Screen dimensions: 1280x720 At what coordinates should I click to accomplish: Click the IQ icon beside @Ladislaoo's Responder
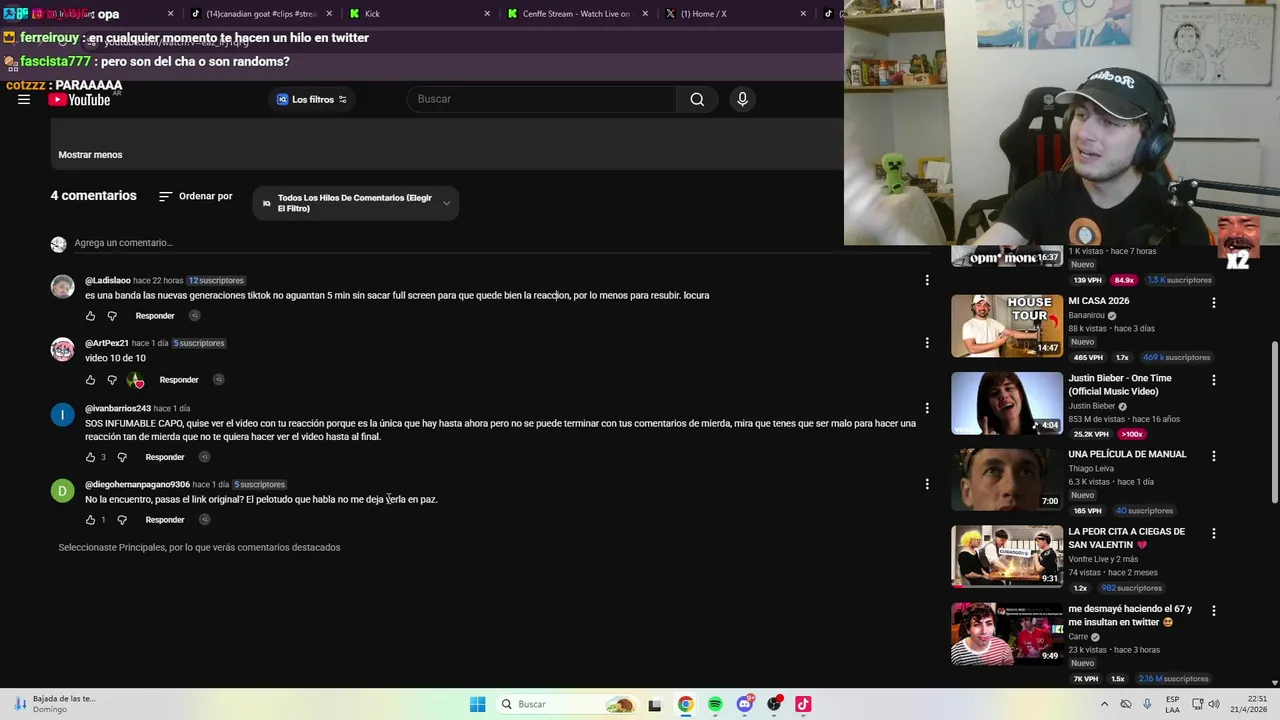click(194, 316)
